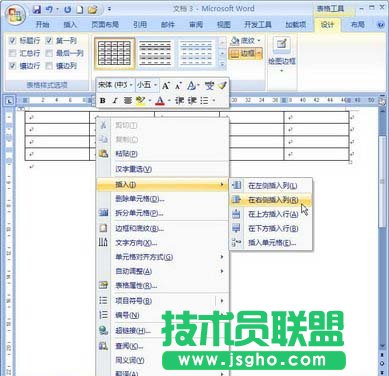Decrease indent in the mini toolbar
389x376 pixels.
180,100
